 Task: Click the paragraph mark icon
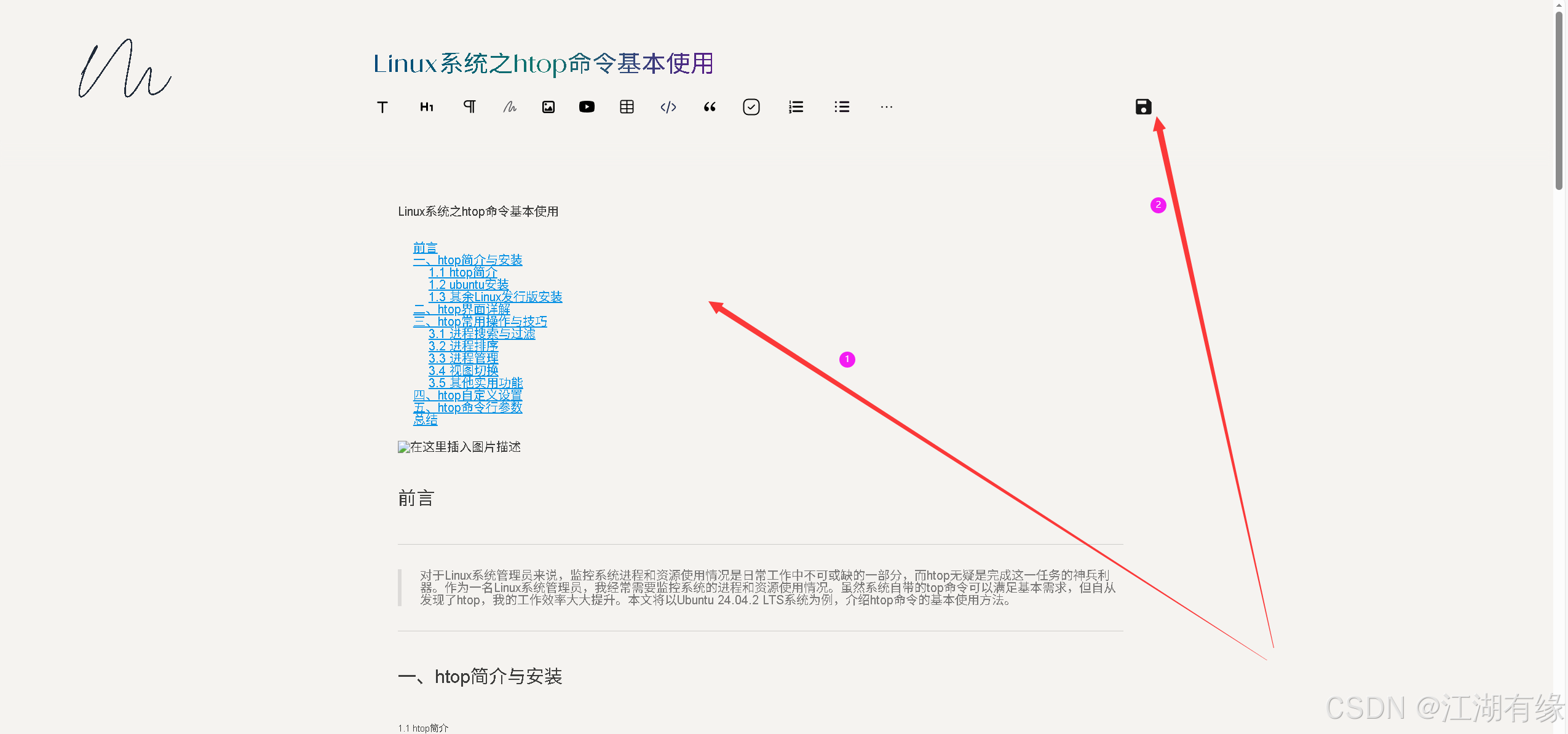pyautogui.click(x=469, y=106)
